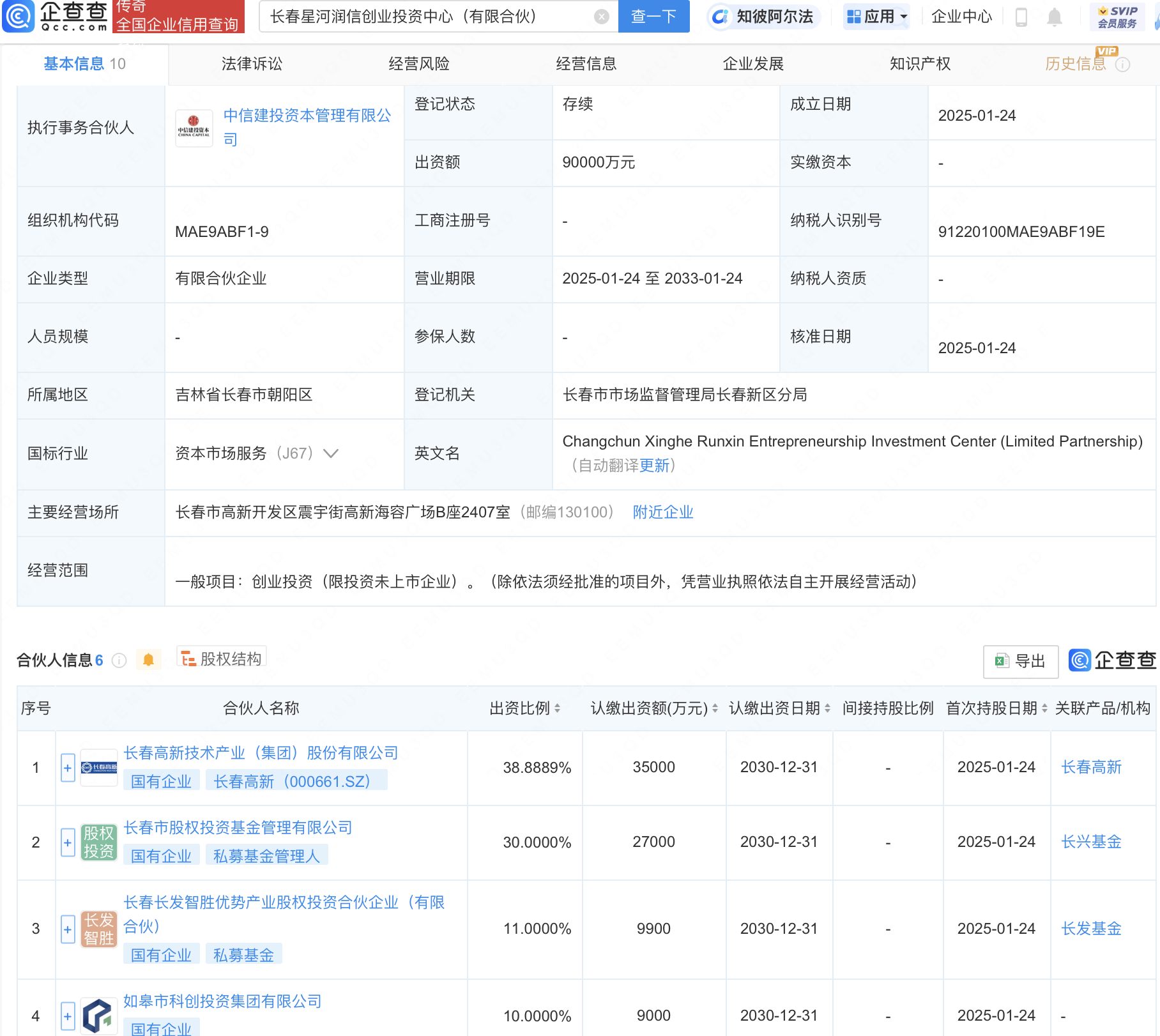Open the notification bell in header

pos(1055,17)
